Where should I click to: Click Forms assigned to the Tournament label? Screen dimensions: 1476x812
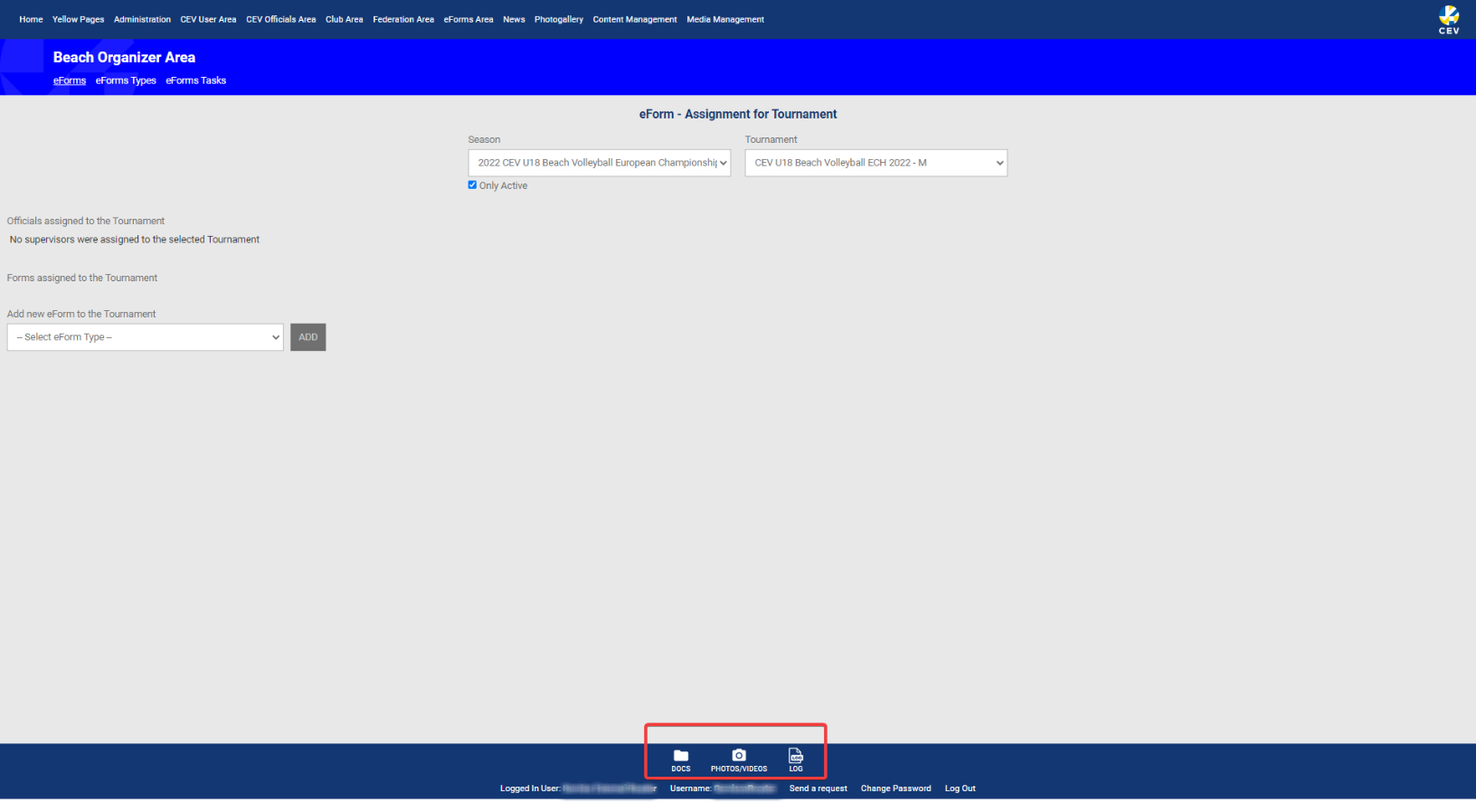[x=82, y=278]
